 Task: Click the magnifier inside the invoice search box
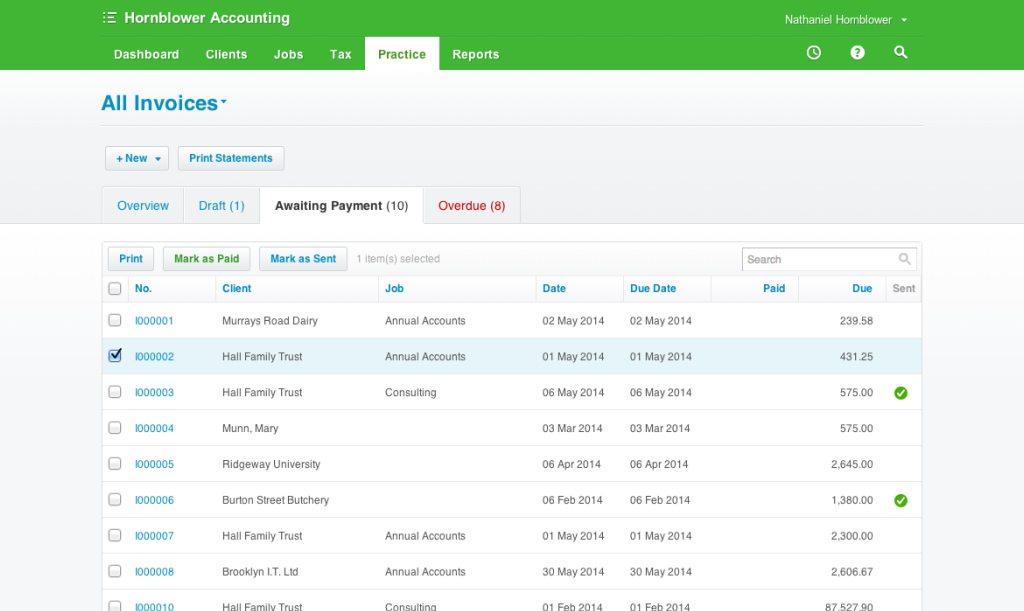point(905,259)
